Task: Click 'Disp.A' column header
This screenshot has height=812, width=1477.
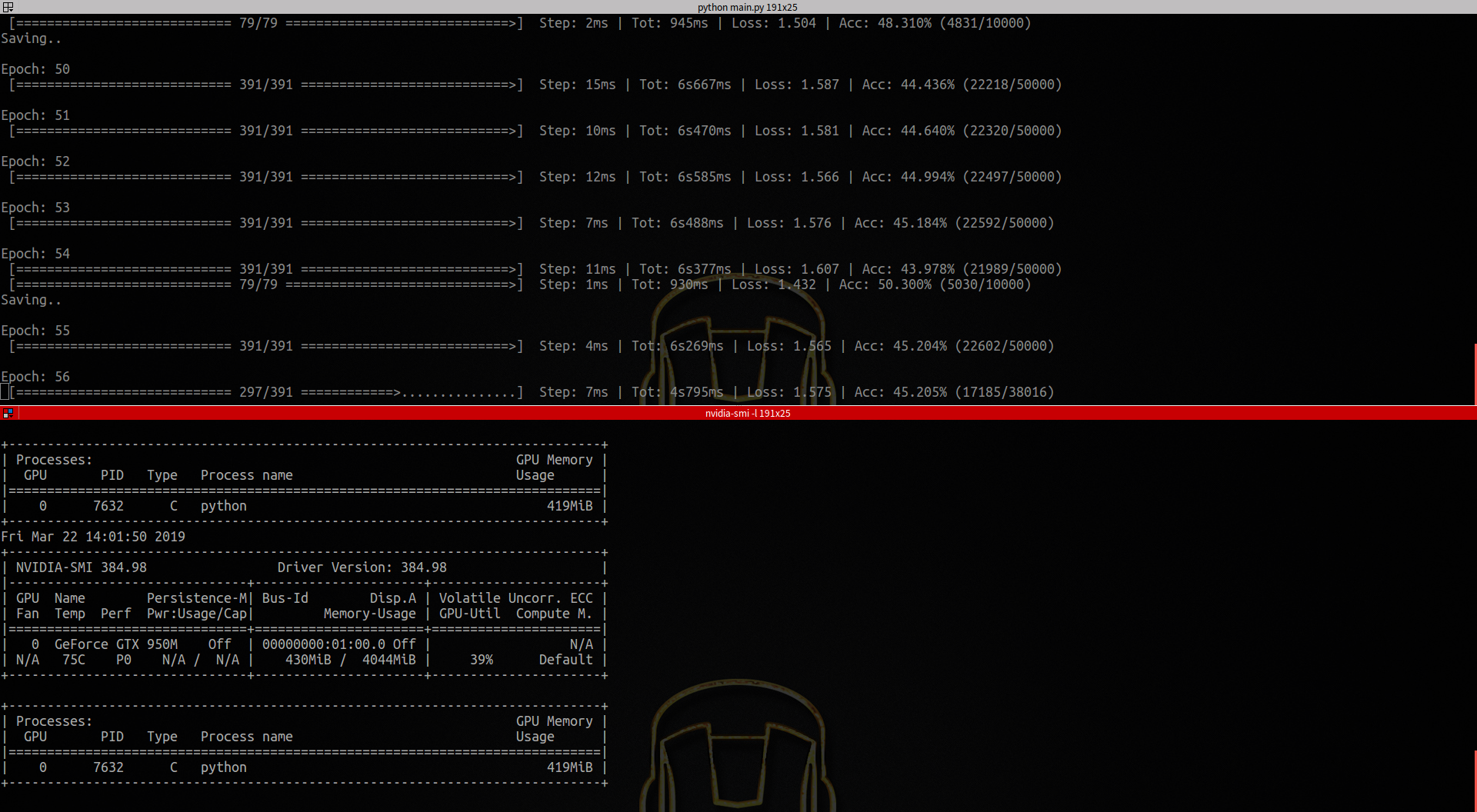Action: [393, 598]
